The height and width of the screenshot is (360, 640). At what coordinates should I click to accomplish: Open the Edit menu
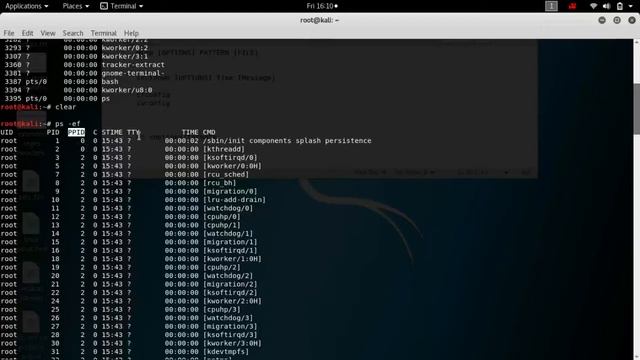click(x=27, y=33)
